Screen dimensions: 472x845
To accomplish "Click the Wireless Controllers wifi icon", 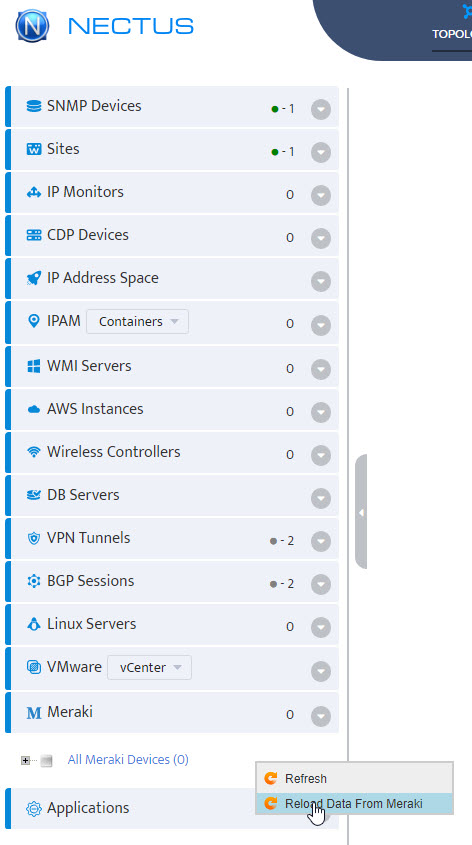I will [x=34, y=452].
